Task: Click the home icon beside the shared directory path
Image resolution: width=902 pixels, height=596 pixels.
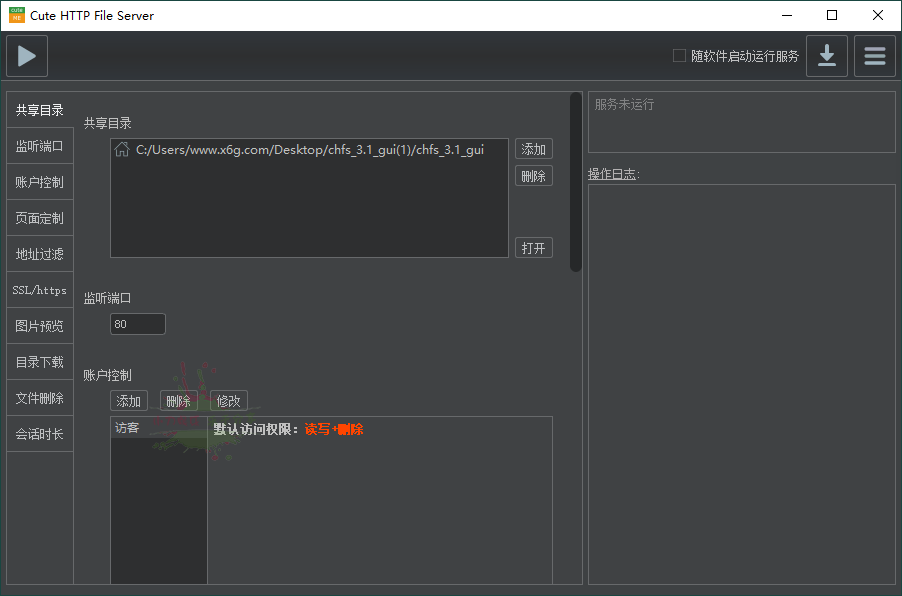Action: 122,148
